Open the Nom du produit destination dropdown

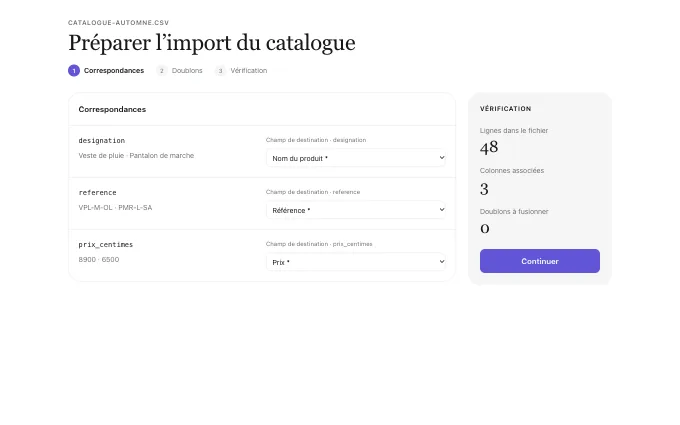[356, 158]
